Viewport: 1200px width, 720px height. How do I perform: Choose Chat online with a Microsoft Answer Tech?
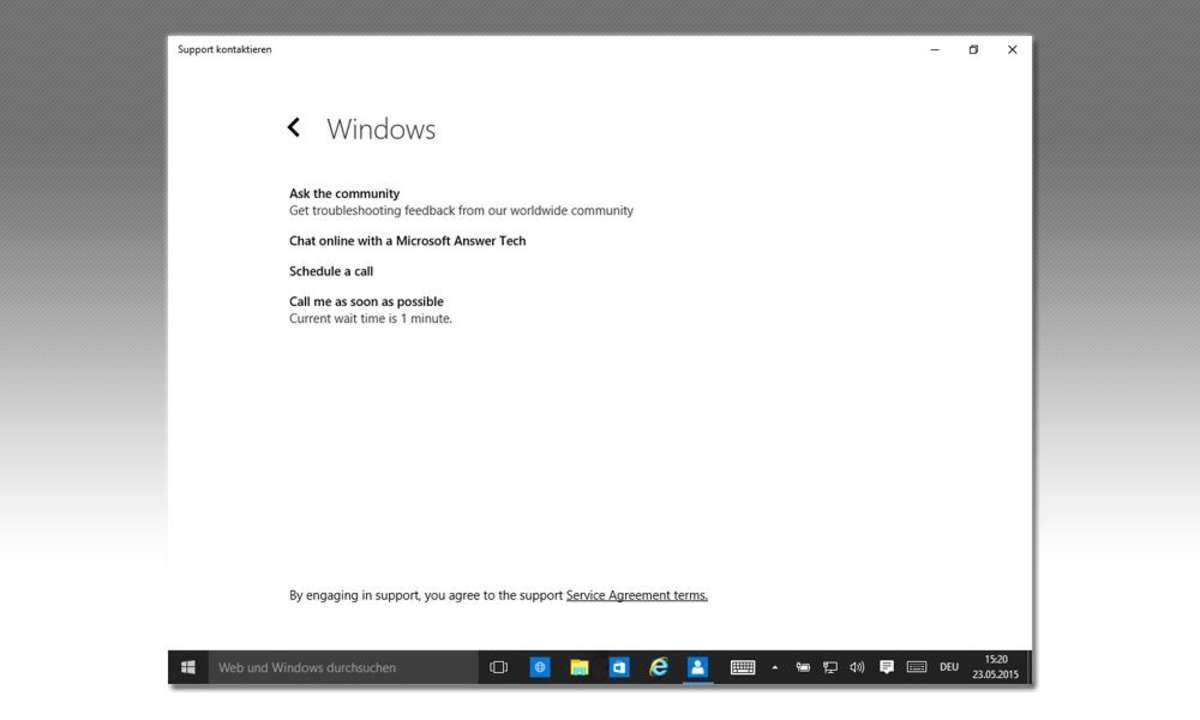click(x=407, y=241)
